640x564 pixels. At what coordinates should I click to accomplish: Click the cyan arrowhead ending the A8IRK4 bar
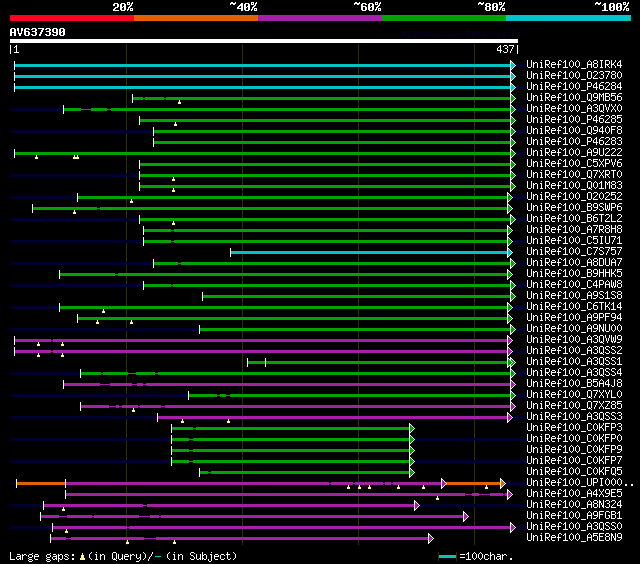coord(513,65)
